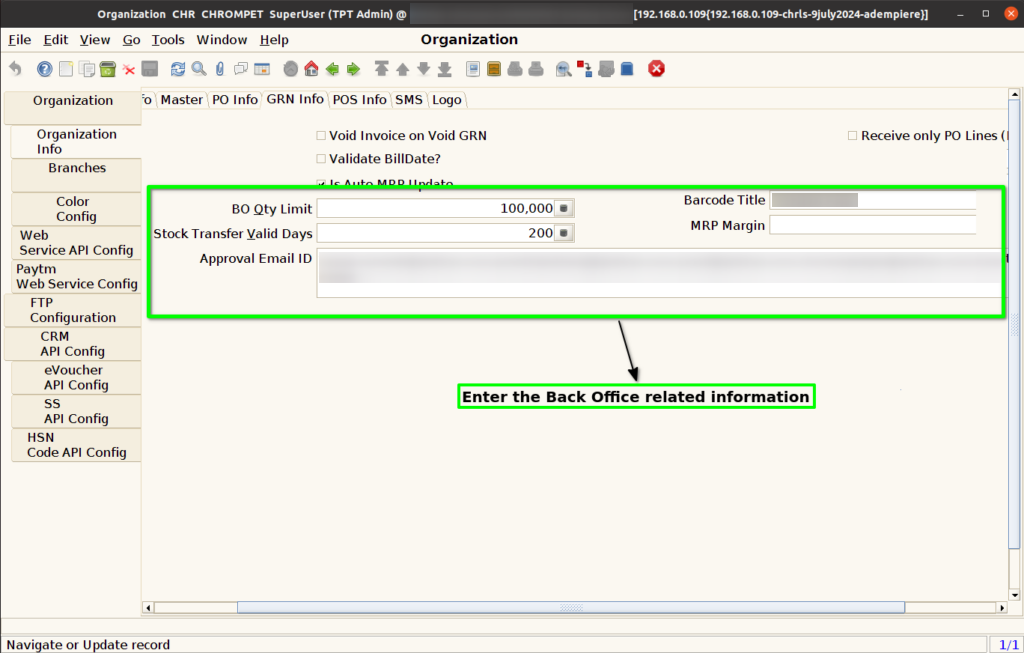
Task: Switch to the POS Info tab
Action: click(360, 100)
